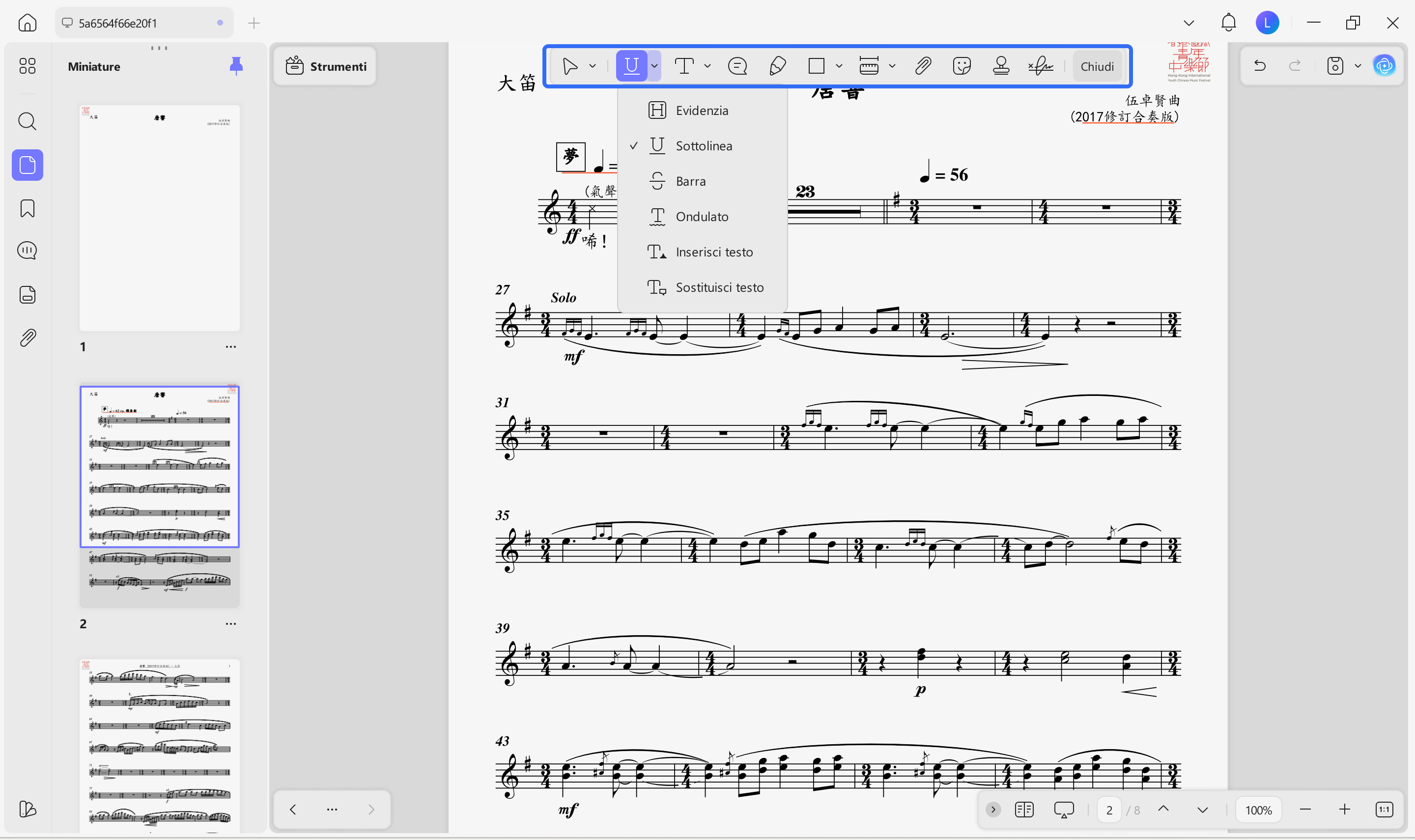Choose Ondulato squiggly option
1415x840 pixels.
click(702, 216)
